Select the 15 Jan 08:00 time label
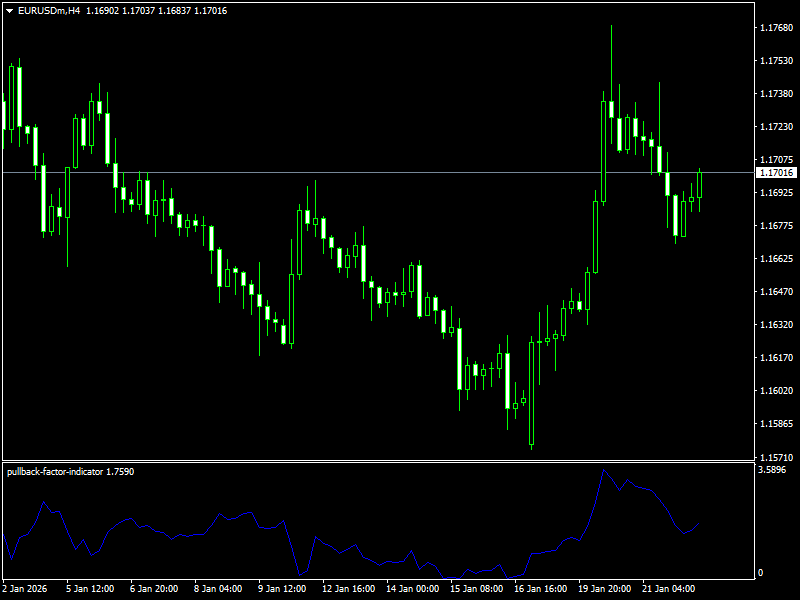 pyautogui.click(x=477, y=589)
